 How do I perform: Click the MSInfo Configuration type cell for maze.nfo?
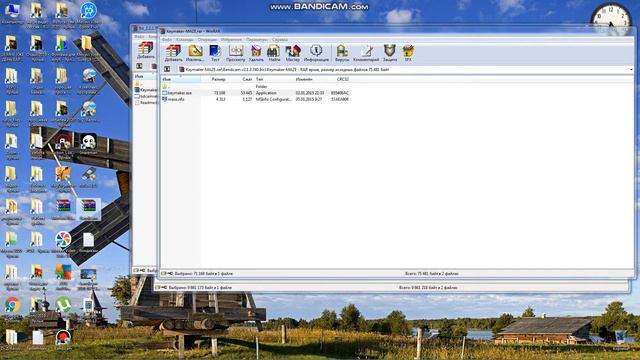[273, 99]
